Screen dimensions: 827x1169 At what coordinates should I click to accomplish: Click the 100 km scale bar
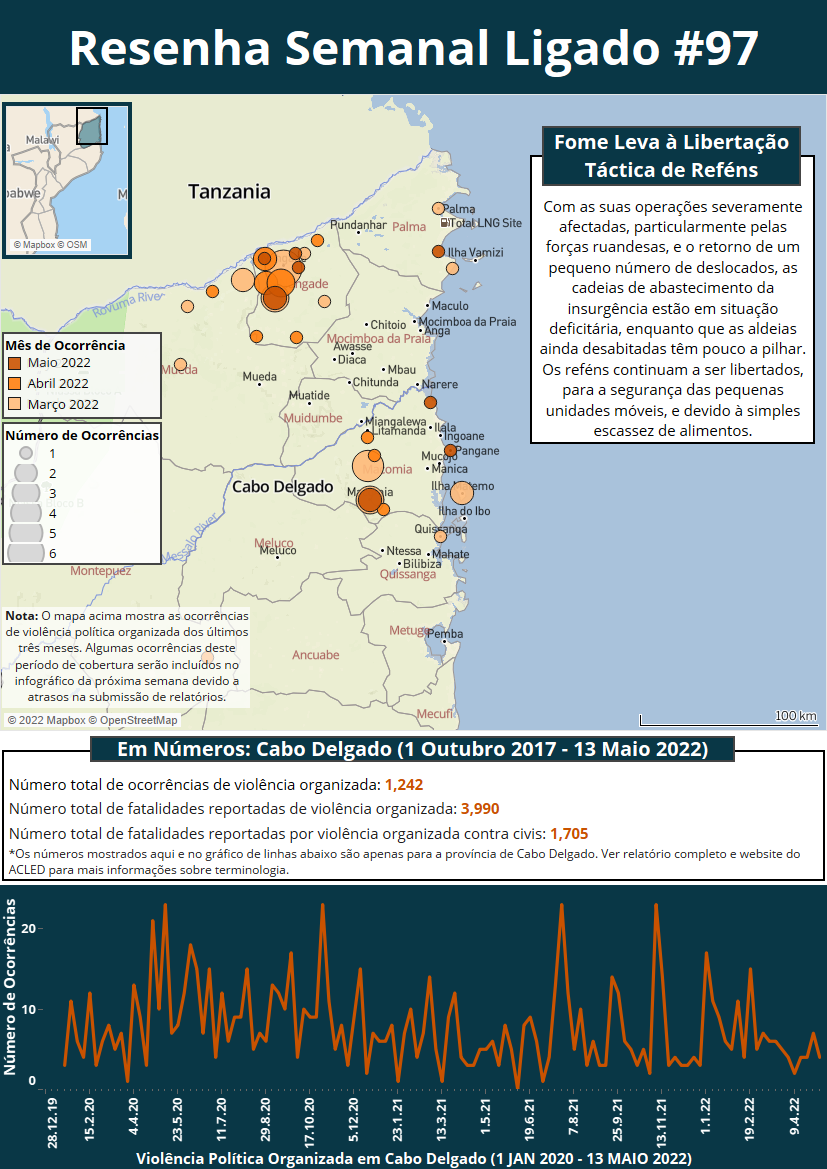[728, 718]
